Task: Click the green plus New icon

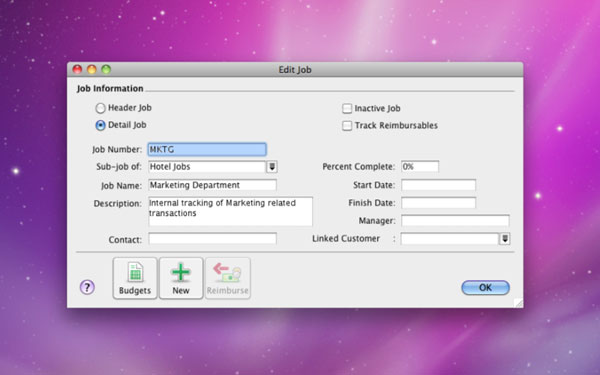Action: [x=181, y=278]
